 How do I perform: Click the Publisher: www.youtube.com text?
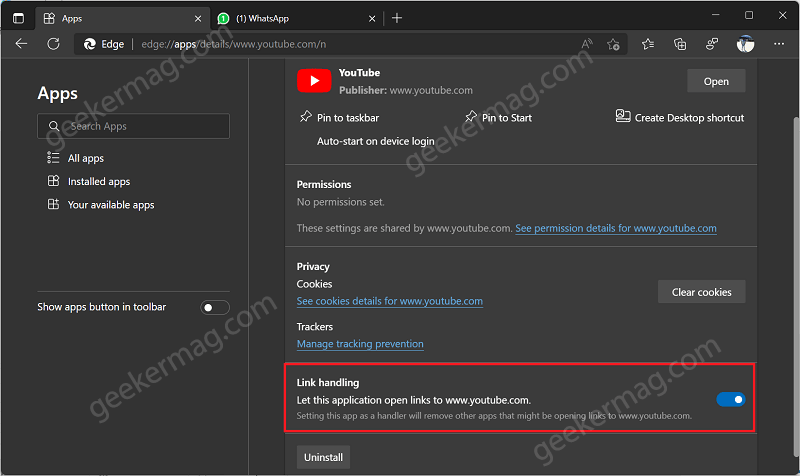point(406,90)
